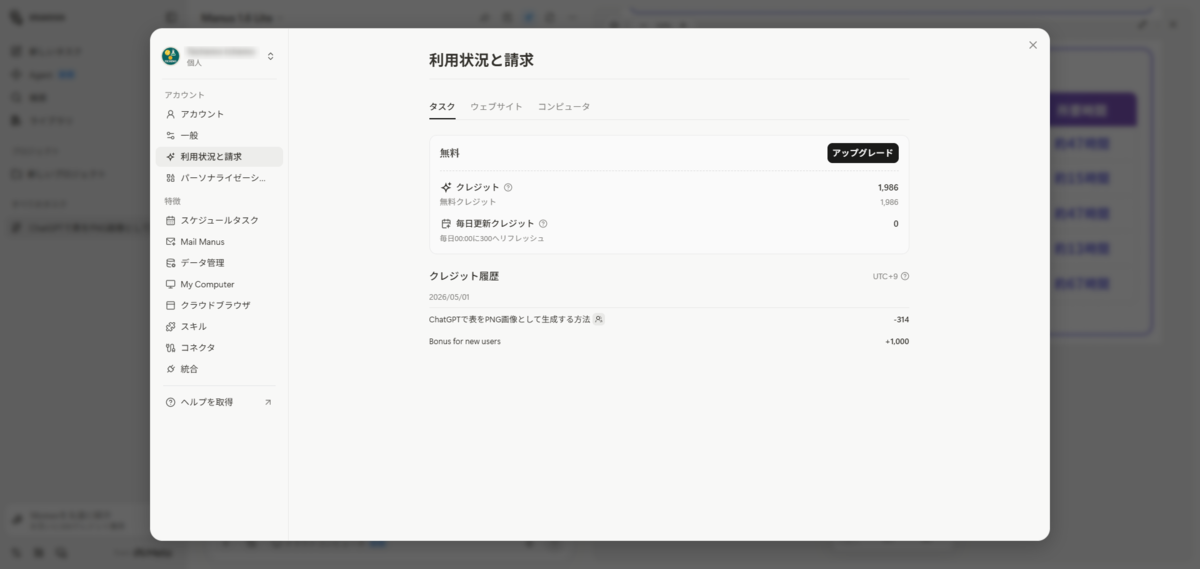Open the Mail Manus section

219,242
